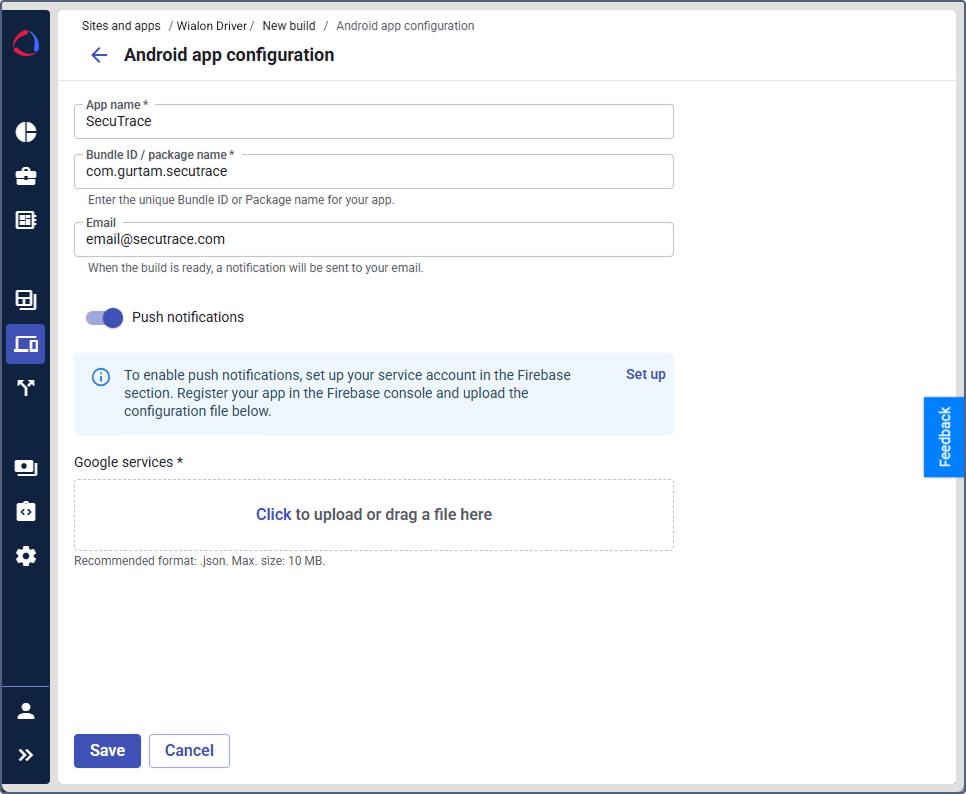Click the Cancel button
Viewport: 966px width, 794px height.
(189, 751)
